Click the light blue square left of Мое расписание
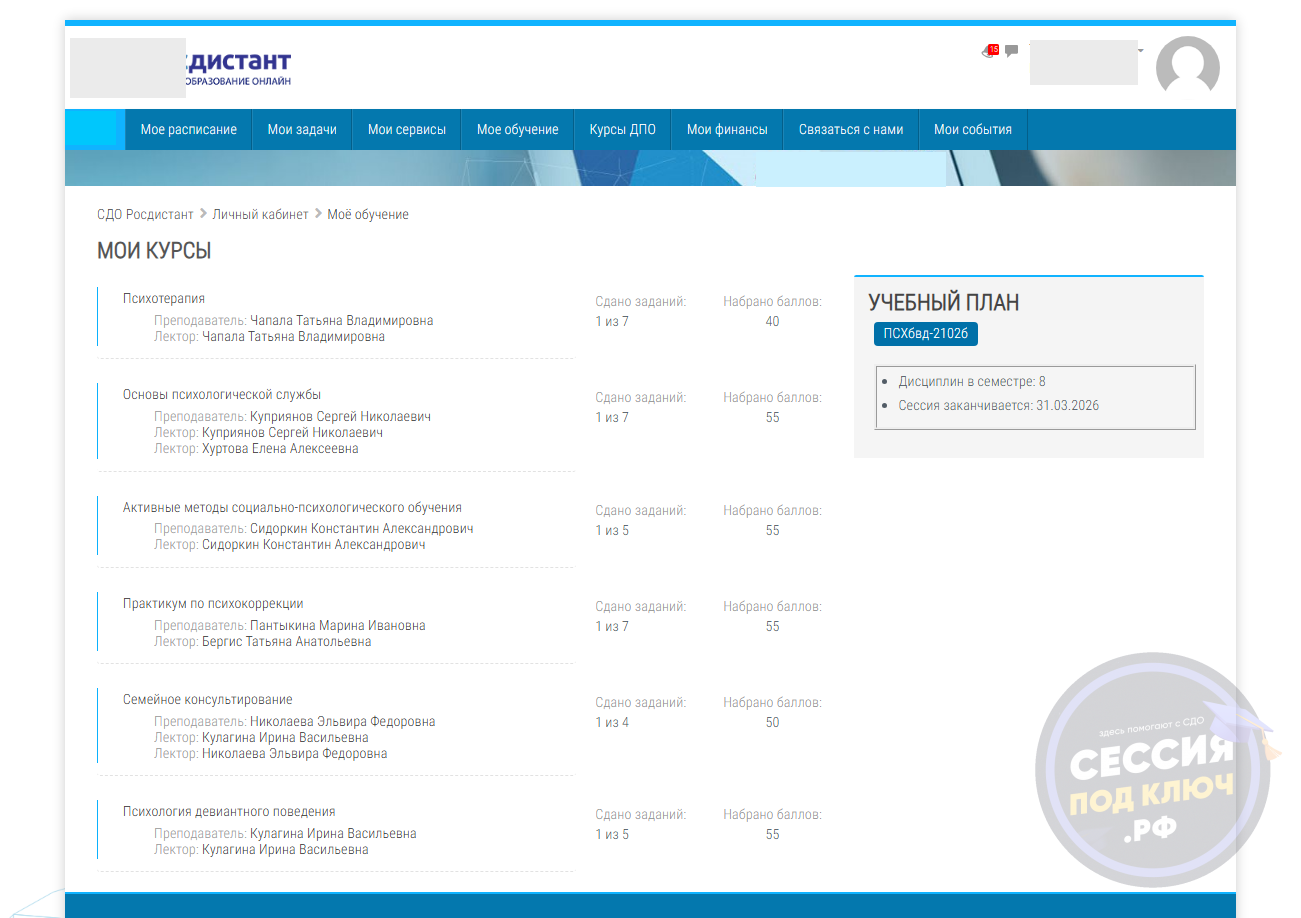 point(95,129)
